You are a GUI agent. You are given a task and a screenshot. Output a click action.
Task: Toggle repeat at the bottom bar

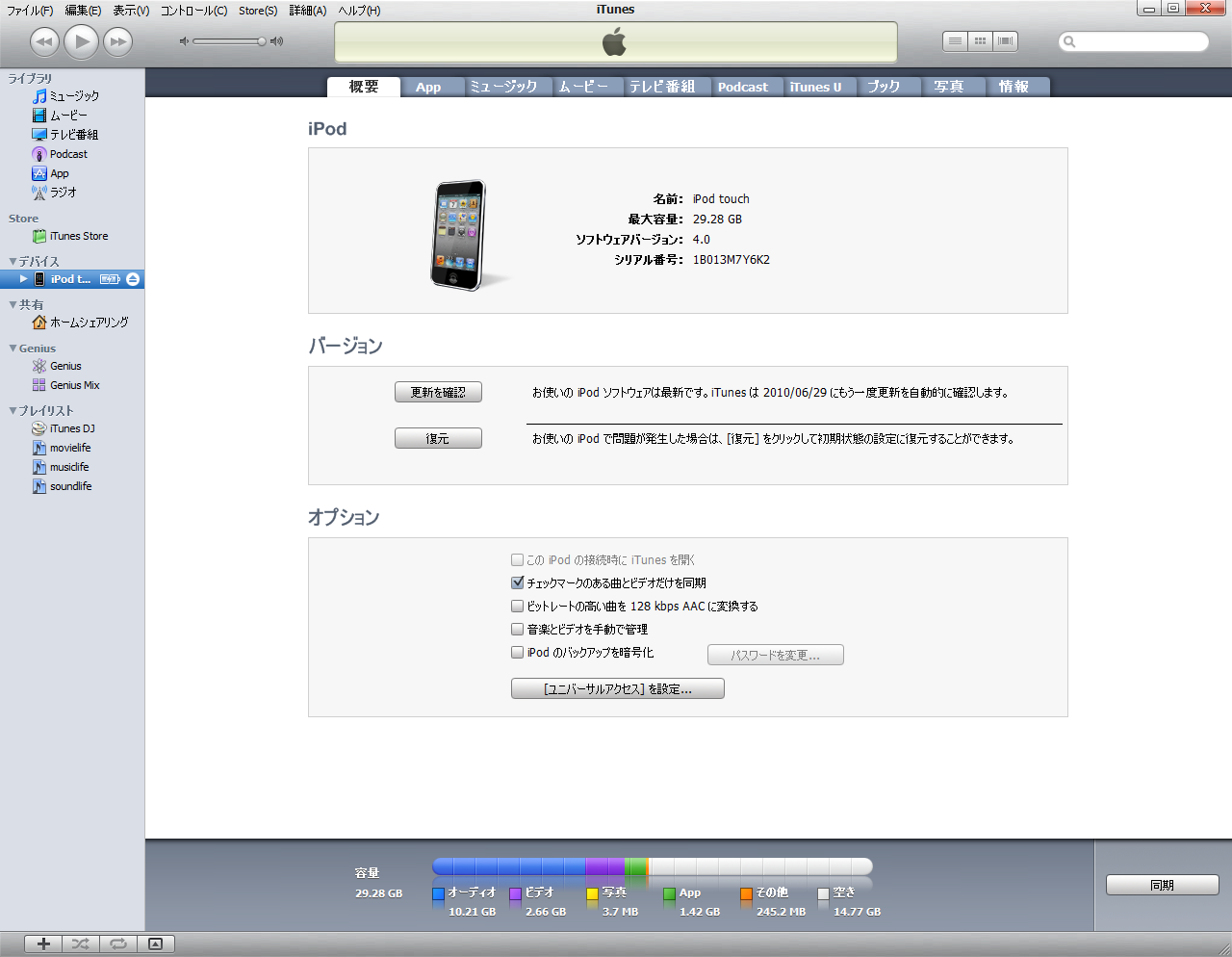click(118, 944)
